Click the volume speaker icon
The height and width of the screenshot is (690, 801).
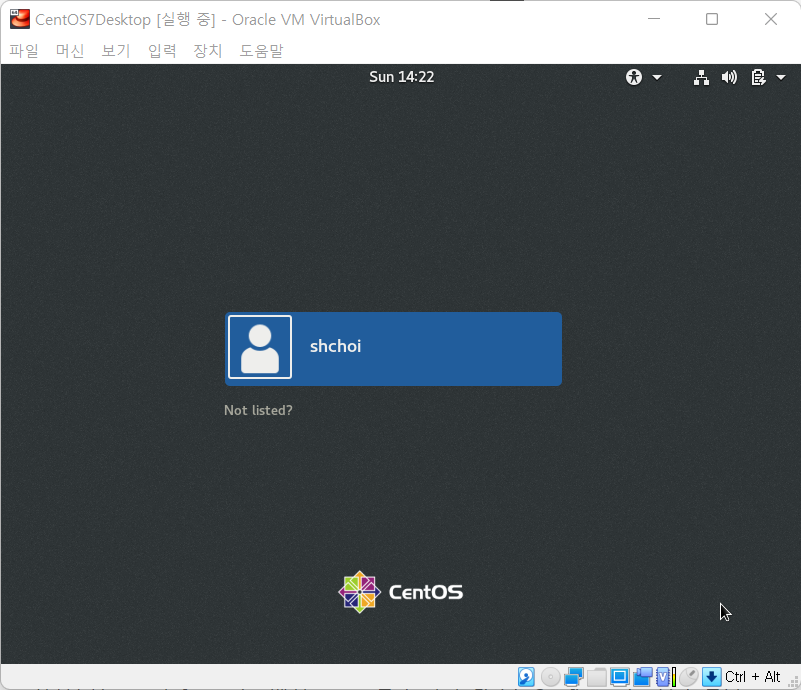click(729, 78)
